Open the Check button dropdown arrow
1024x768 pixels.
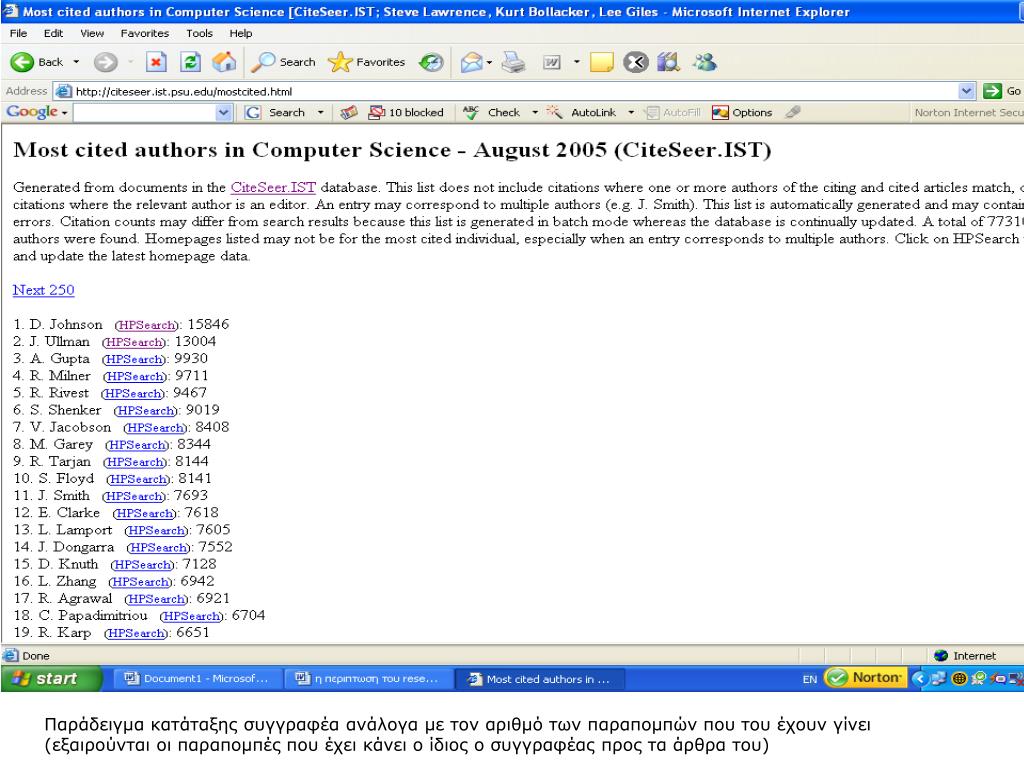coord(535,112)
